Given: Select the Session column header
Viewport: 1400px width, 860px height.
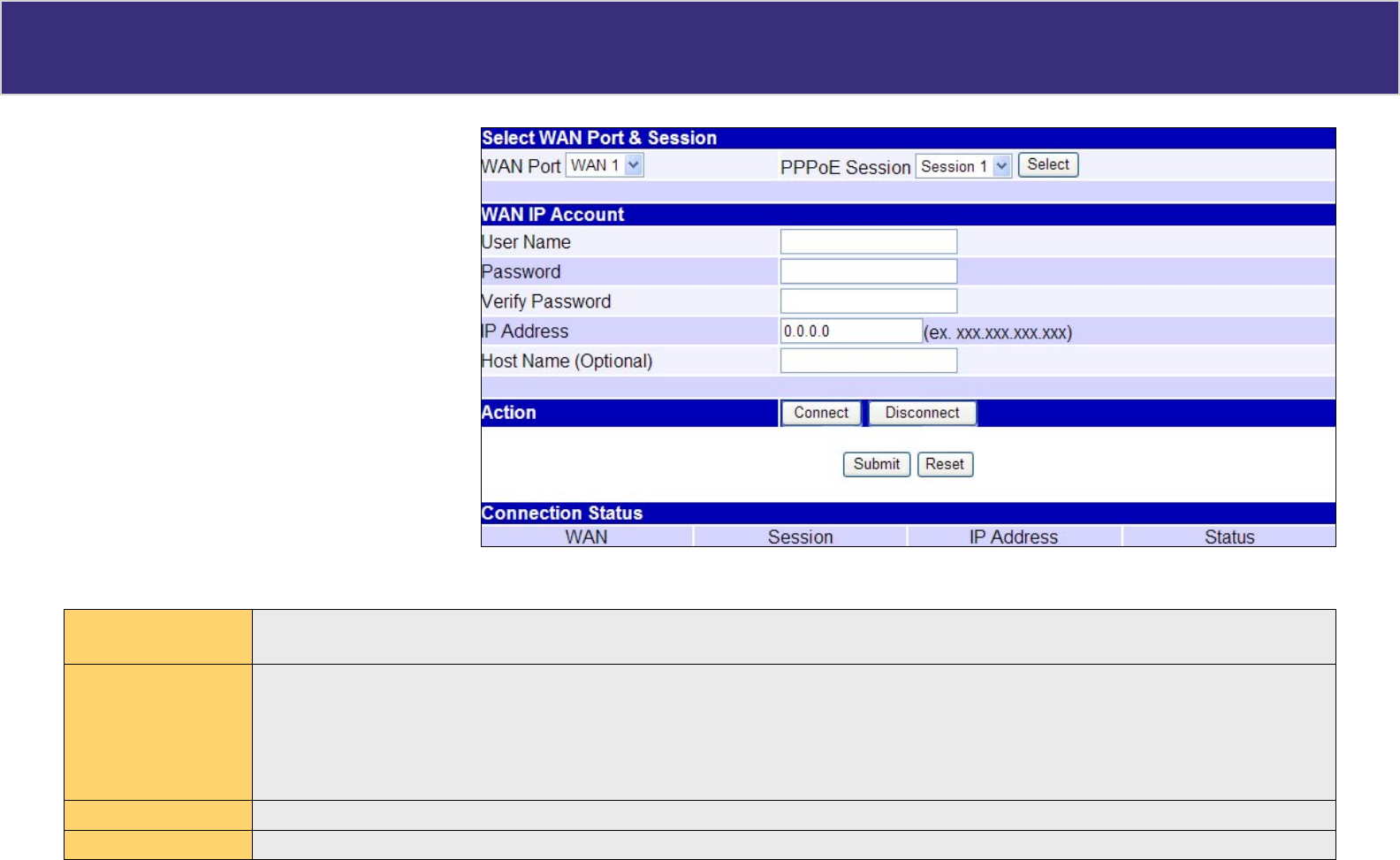Looking at the screenshot, I should tap(800, 537).
